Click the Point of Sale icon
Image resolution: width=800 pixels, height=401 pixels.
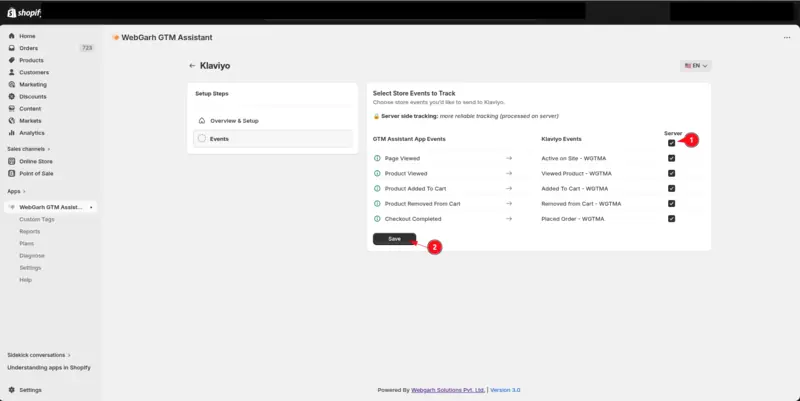(12, 173)
